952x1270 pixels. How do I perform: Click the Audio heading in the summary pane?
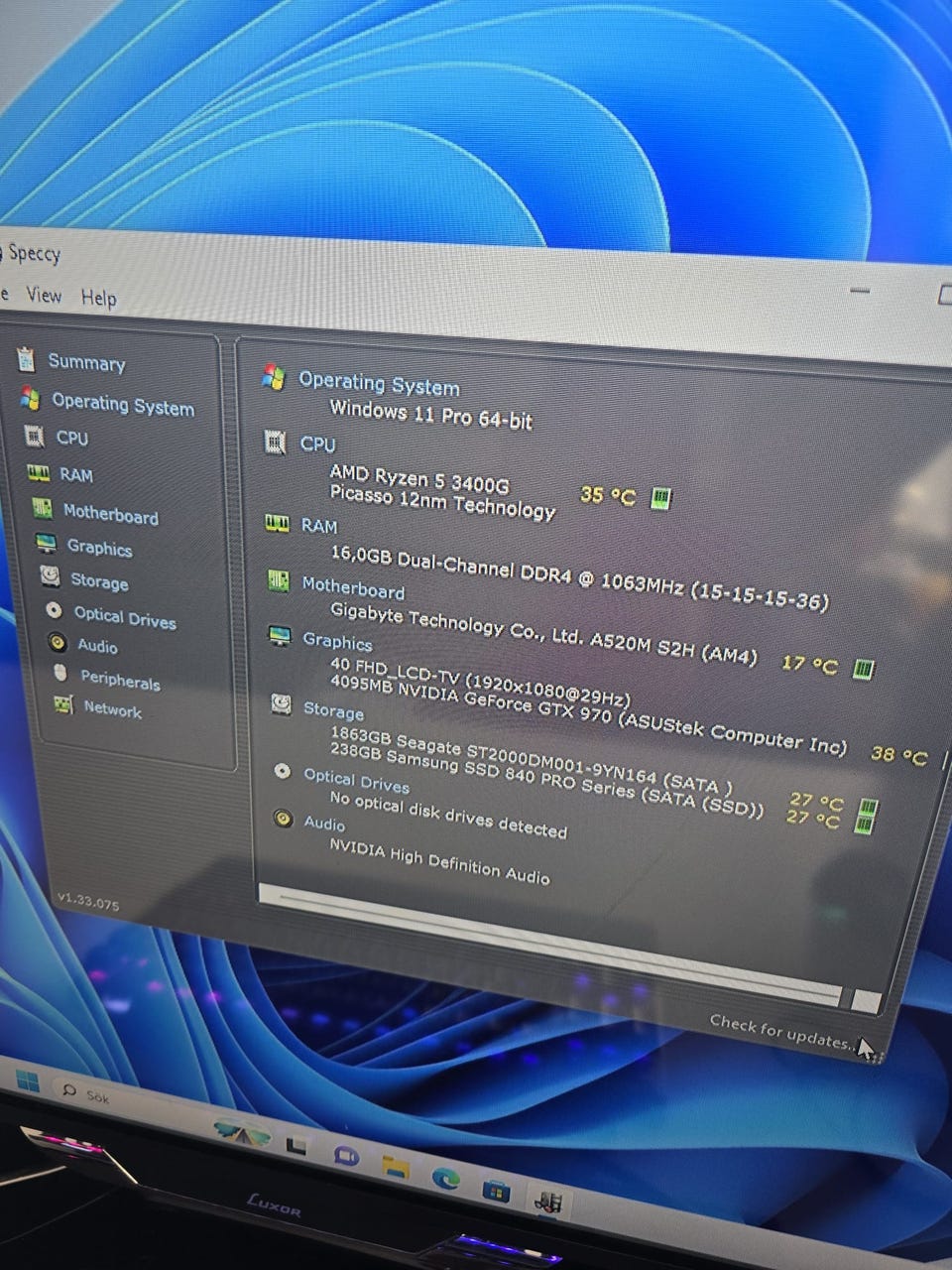pos(324,824)
